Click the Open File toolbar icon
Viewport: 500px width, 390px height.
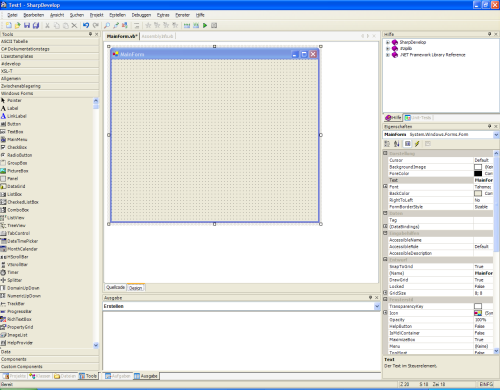(18, 25)
